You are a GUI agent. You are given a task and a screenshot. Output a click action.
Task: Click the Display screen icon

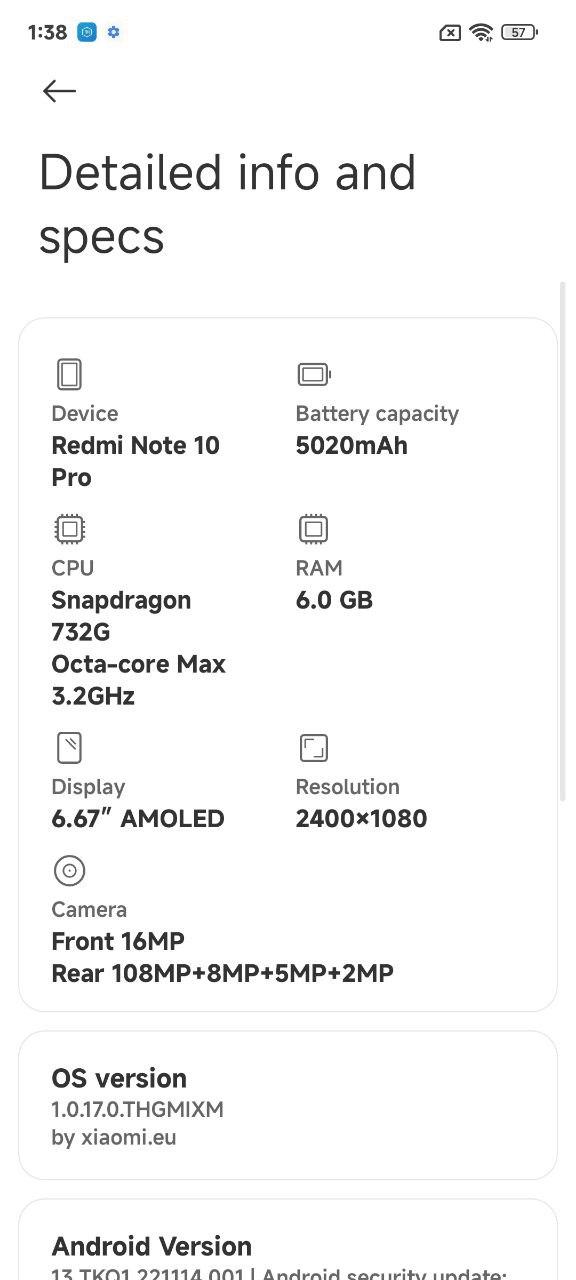[69, 748]
